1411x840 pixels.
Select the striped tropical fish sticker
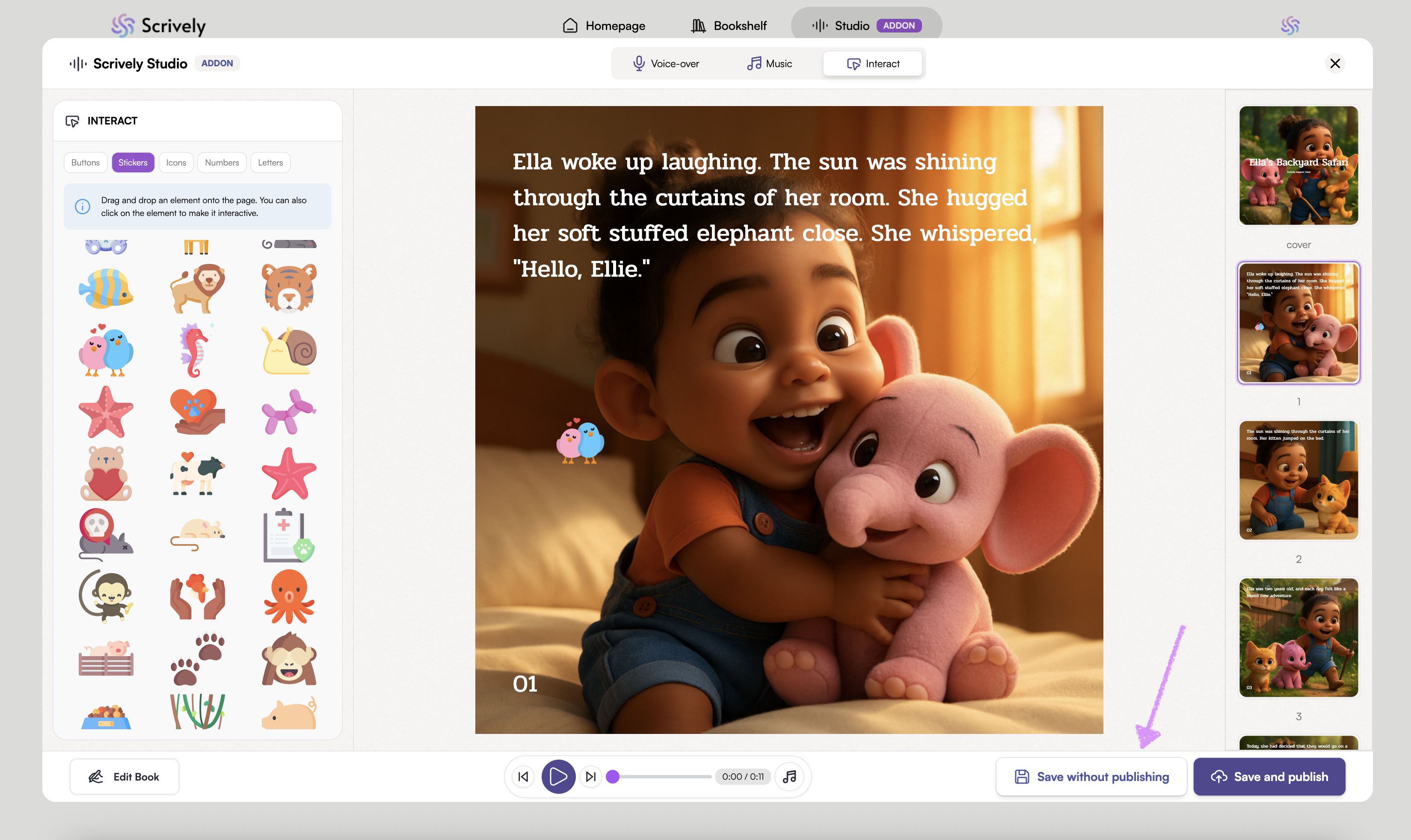click(106, 288)
